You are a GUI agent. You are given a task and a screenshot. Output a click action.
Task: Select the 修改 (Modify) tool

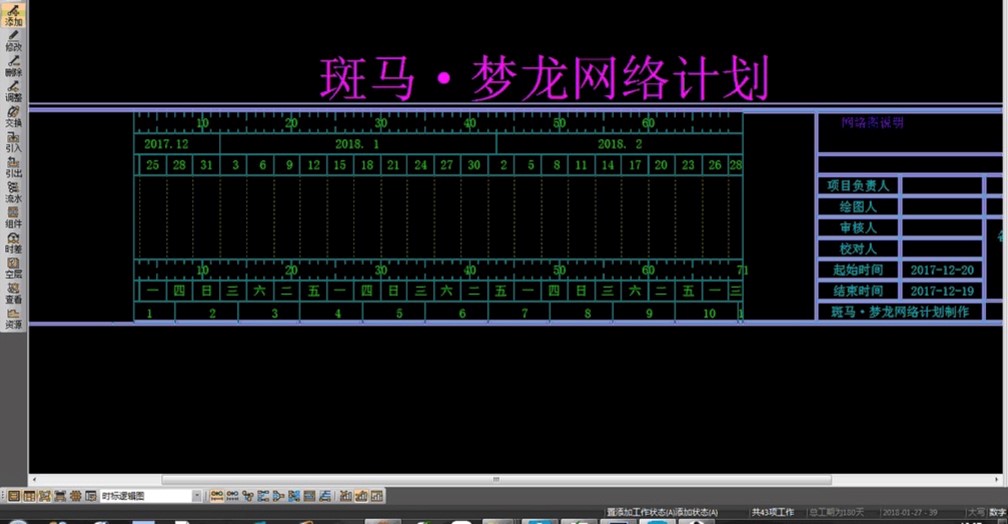click(13, 40)
